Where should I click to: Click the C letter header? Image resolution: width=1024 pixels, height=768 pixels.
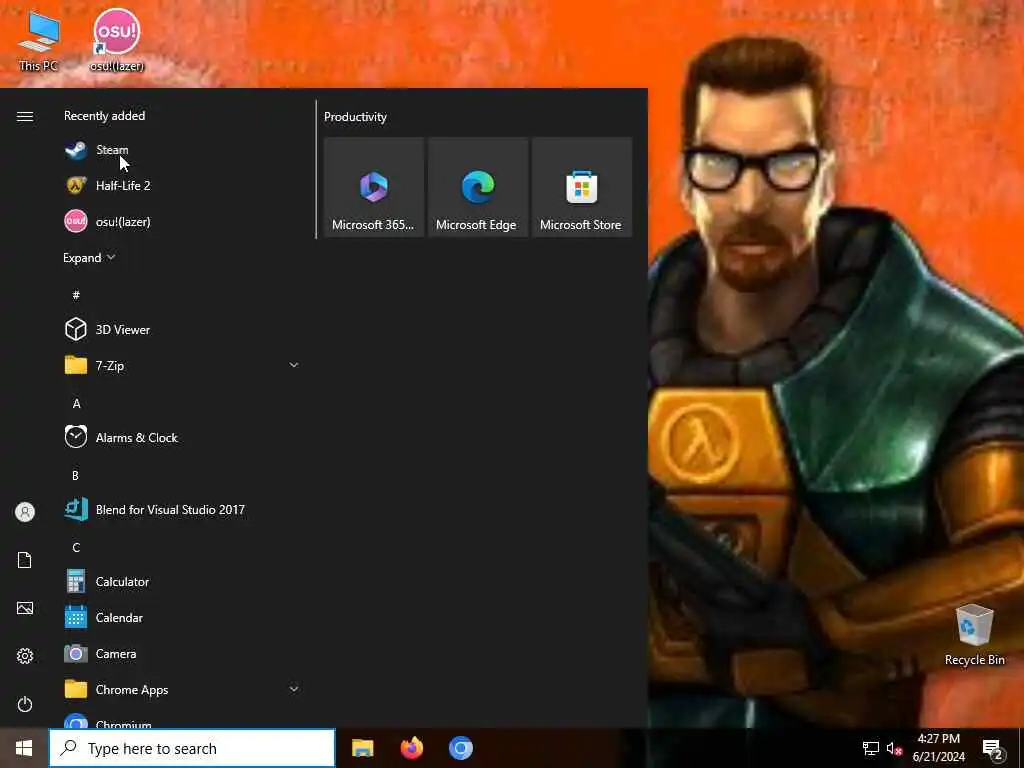point(76,547)
